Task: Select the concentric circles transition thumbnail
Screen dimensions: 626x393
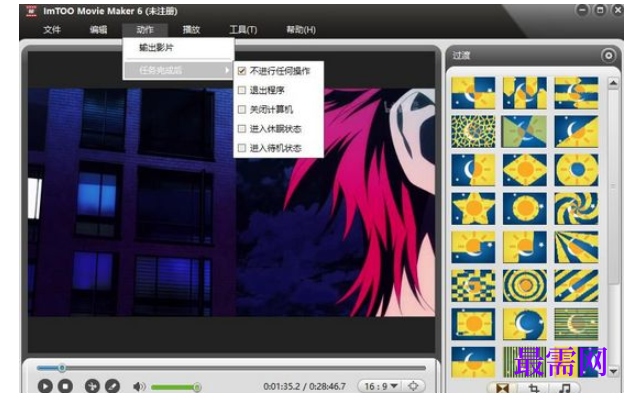Action: [525, 286]
